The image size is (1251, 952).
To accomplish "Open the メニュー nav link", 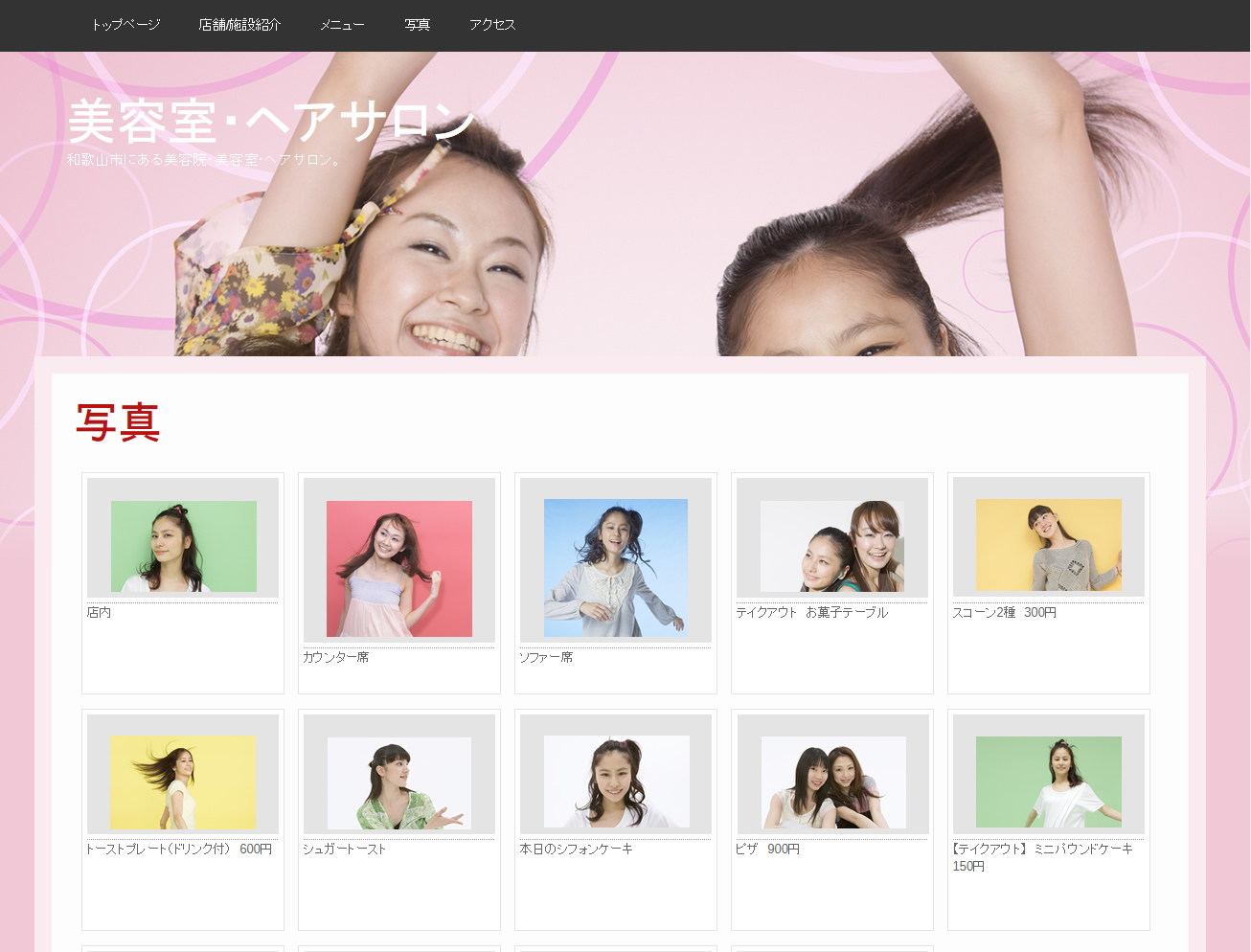I will tap(342, 25).
